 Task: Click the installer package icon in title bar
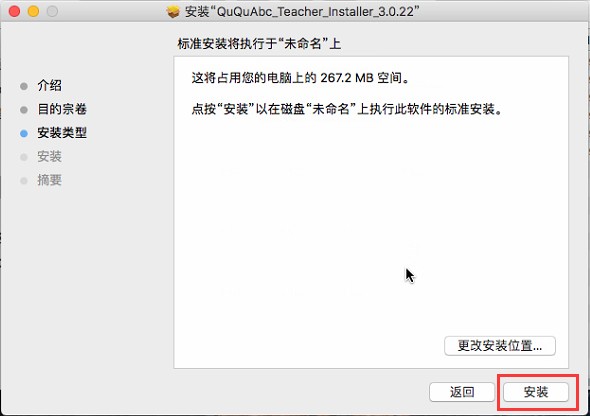pos(173,12)
